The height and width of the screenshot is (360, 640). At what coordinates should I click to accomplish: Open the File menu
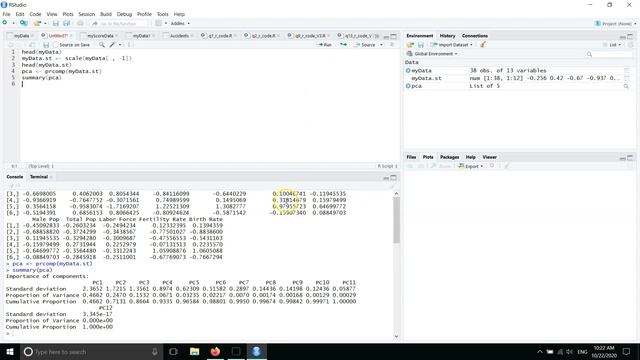(x=7, y=14)
